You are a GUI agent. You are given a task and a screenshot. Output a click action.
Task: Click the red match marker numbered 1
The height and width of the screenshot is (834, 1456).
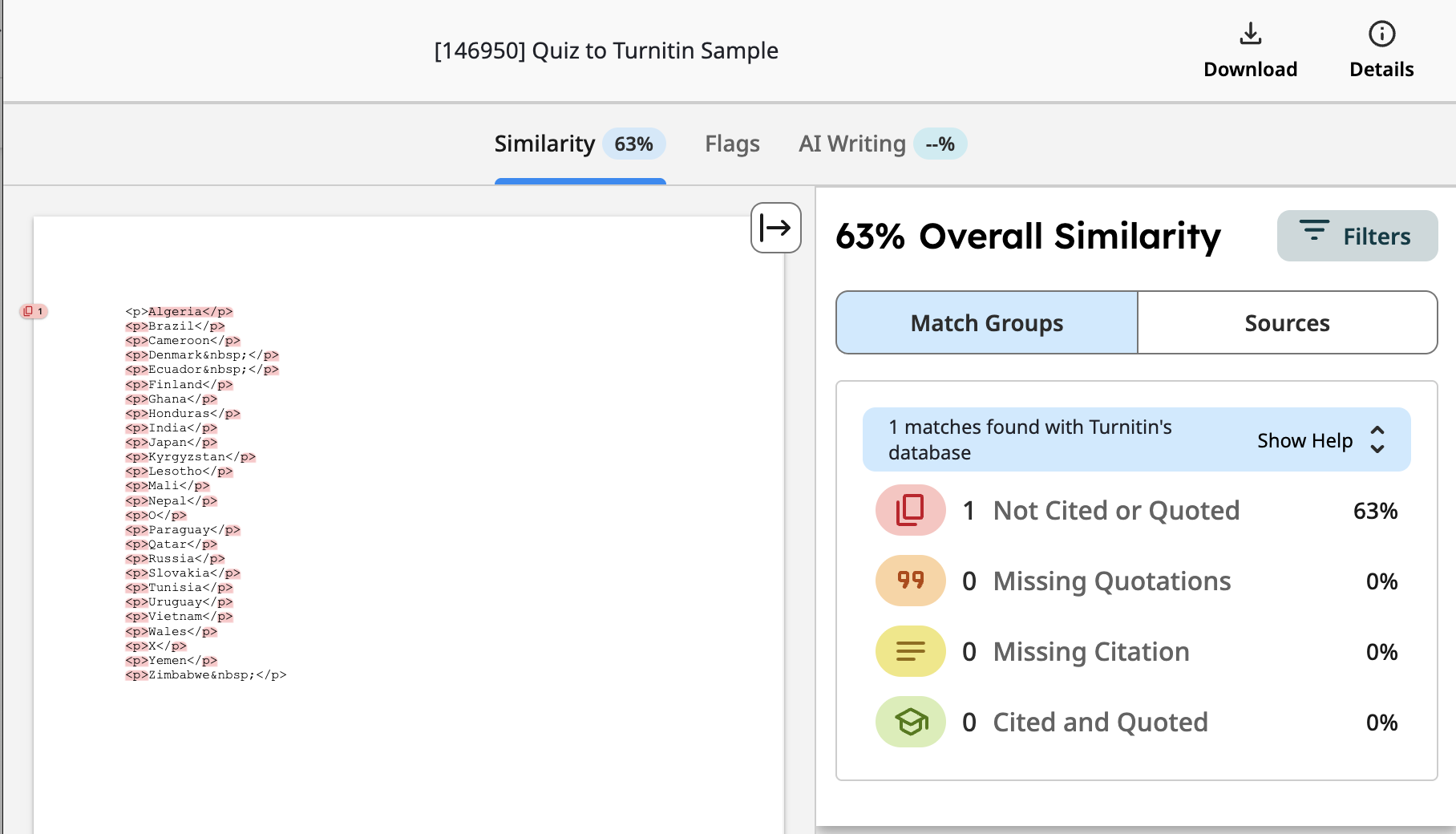point(34,311)
